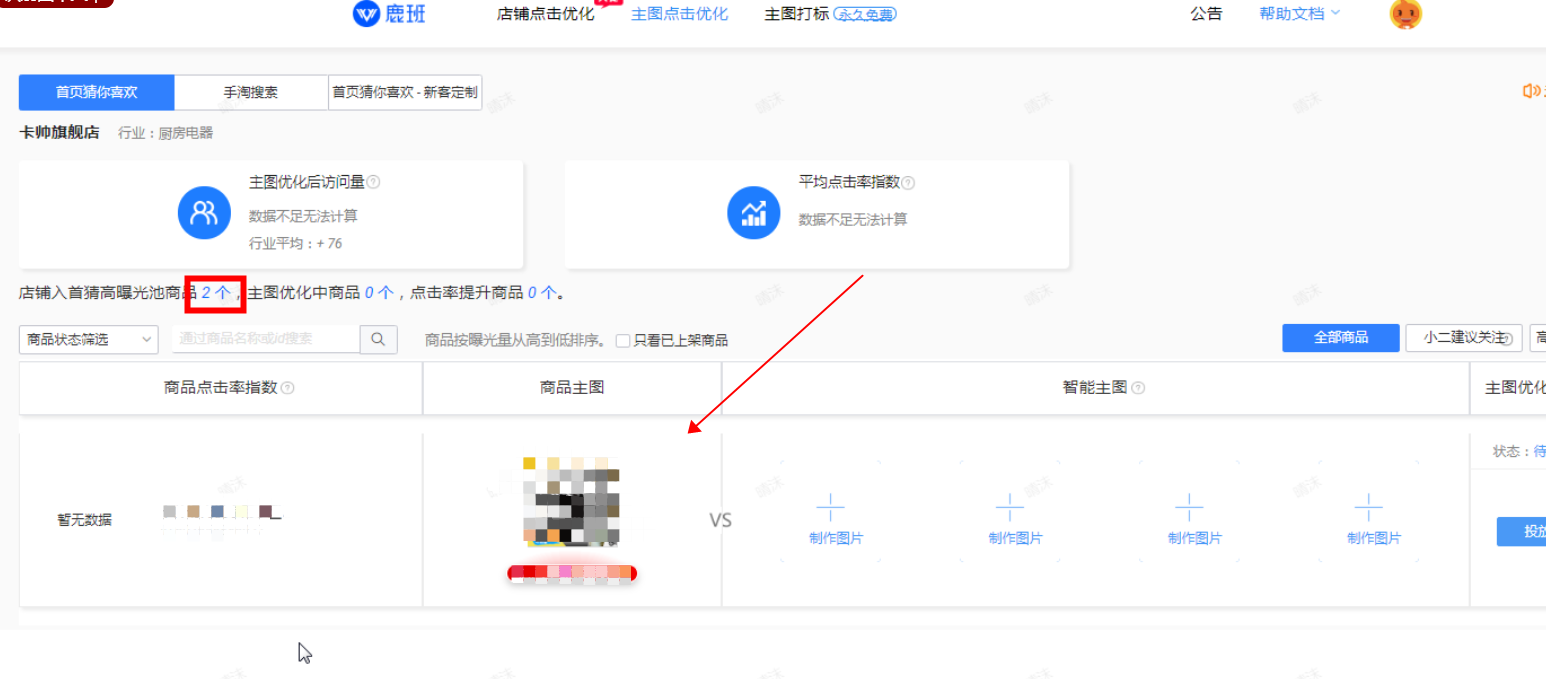Screen dimensions: 1546x679
Task: Click the first 制作图片 plus icon
Action: [x=836, y=507]
